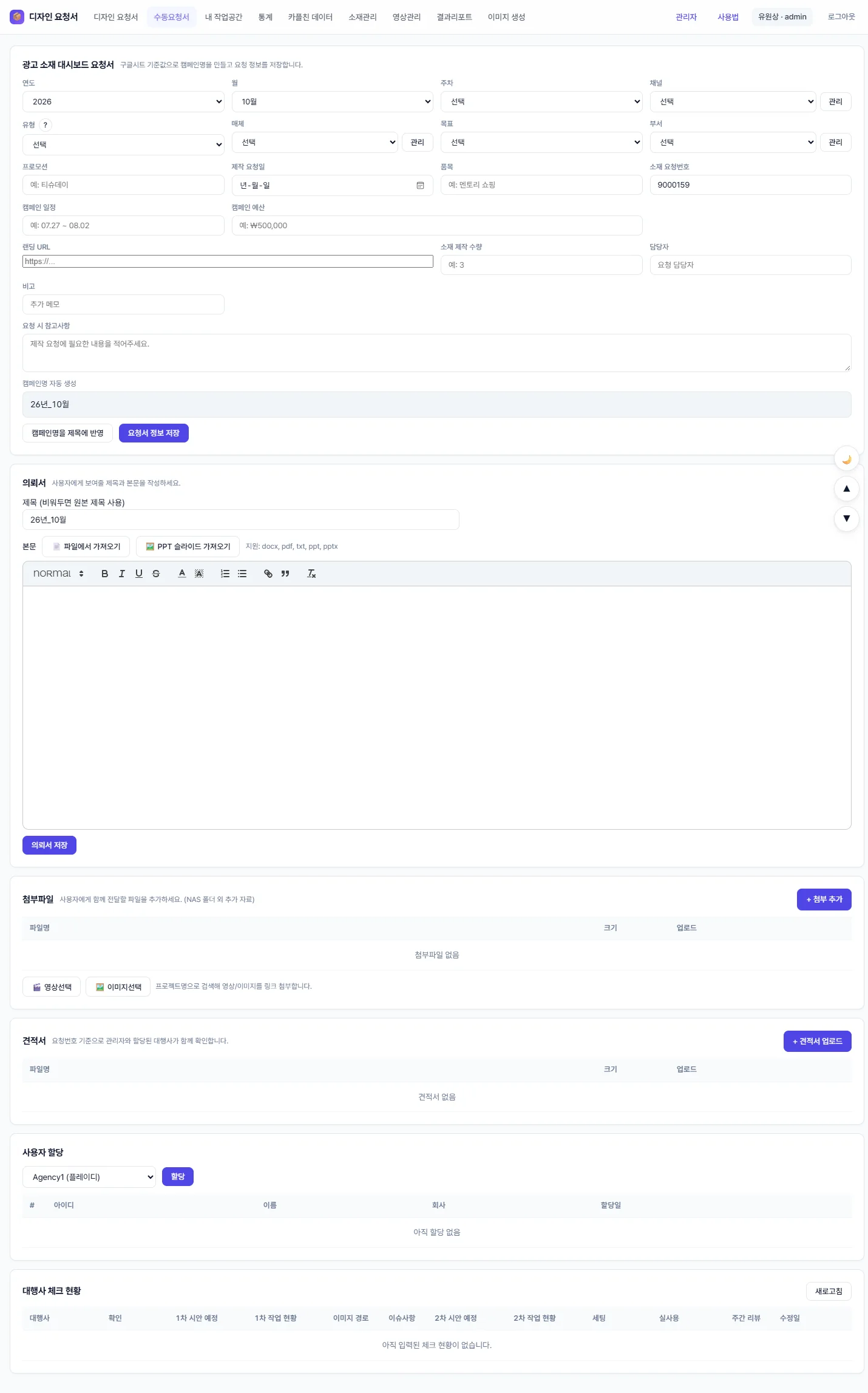The image size is (868, 1393).
Task: Apply italic formatting in the editor
Action: (121, 574)
